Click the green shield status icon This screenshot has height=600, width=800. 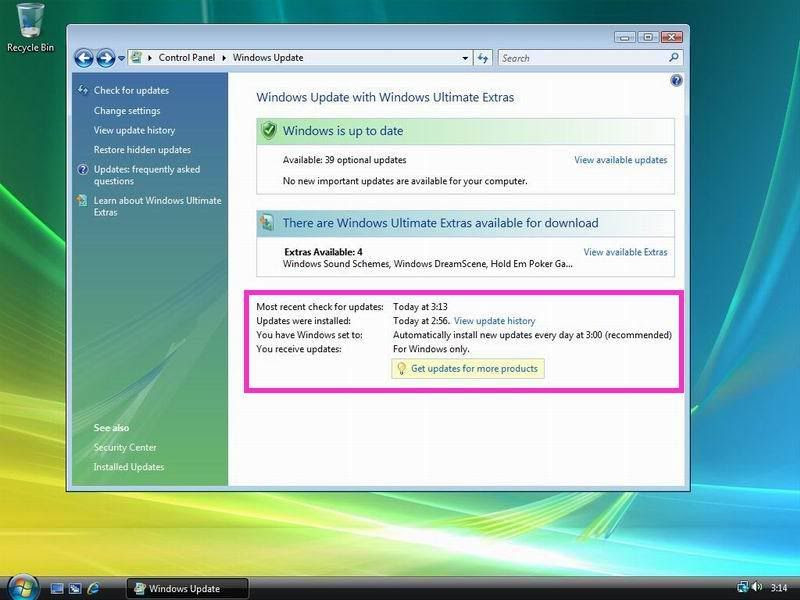269,131
